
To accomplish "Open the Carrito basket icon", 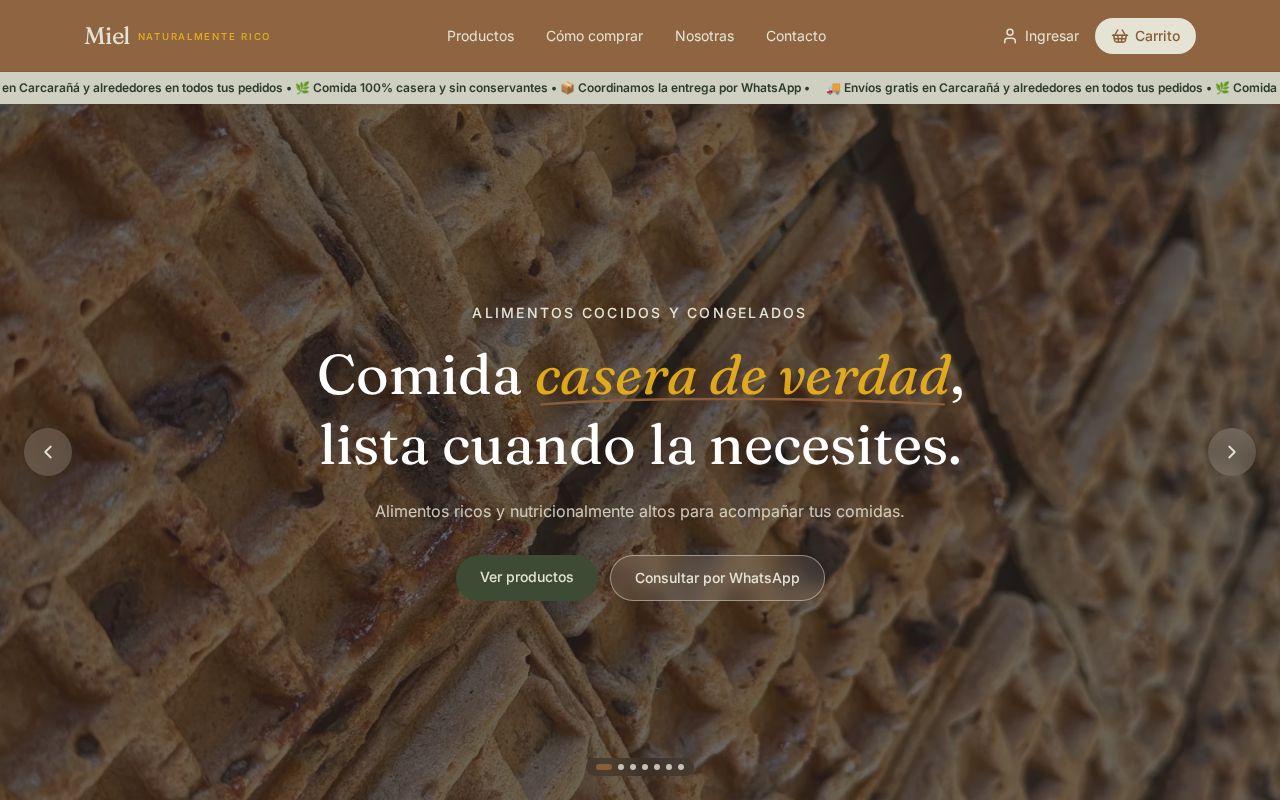I will click(x=1120, y=36).
